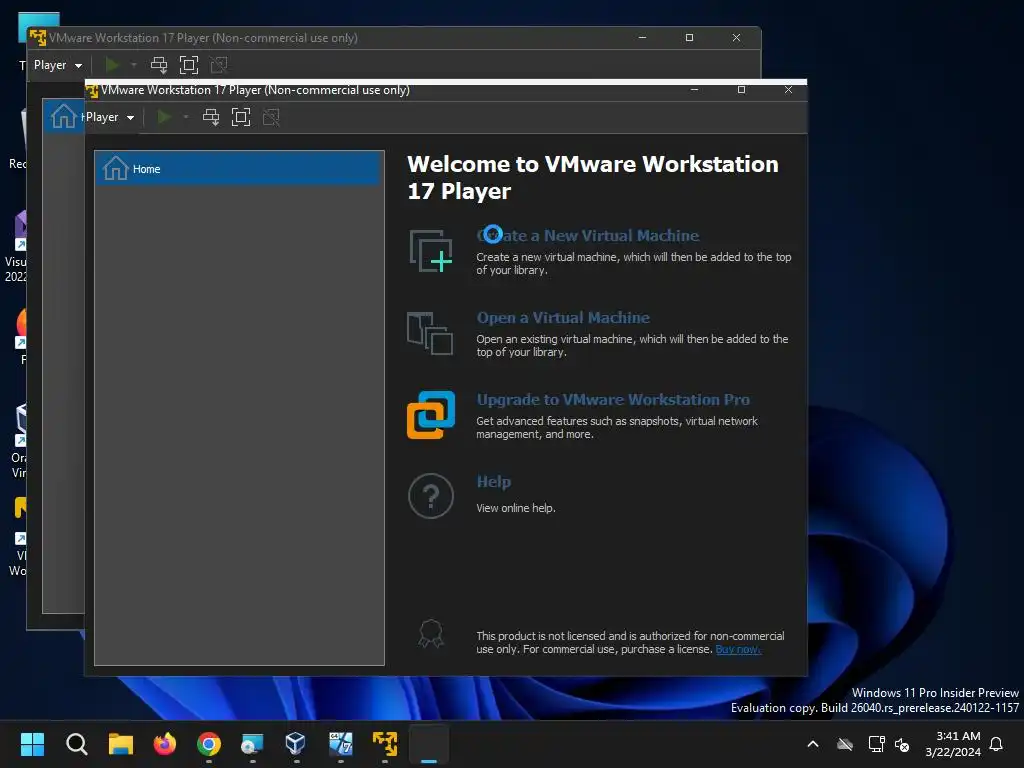Click the question mark help icon

tap(431, 496)
